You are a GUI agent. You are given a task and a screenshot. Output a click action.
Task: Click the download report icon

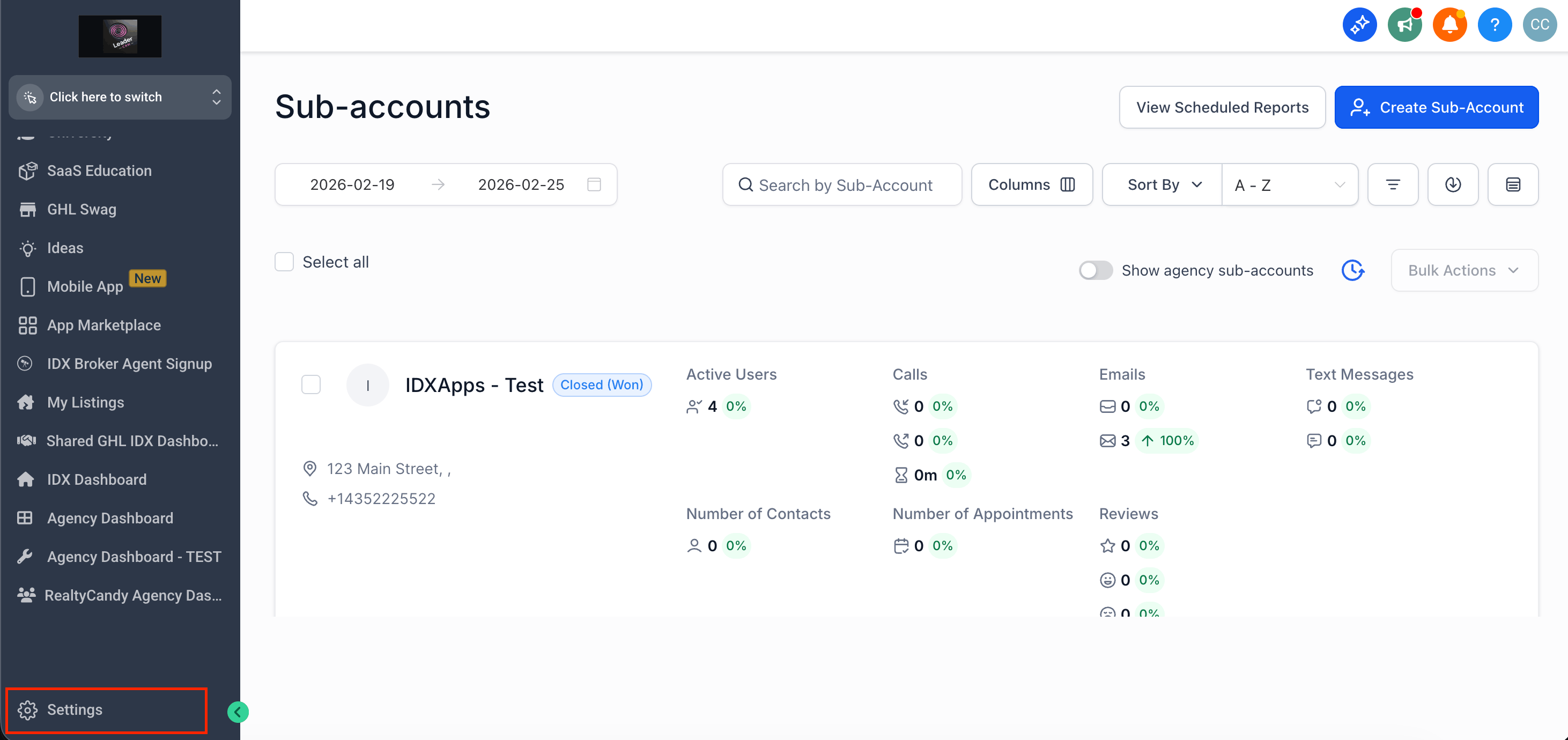1452,184
